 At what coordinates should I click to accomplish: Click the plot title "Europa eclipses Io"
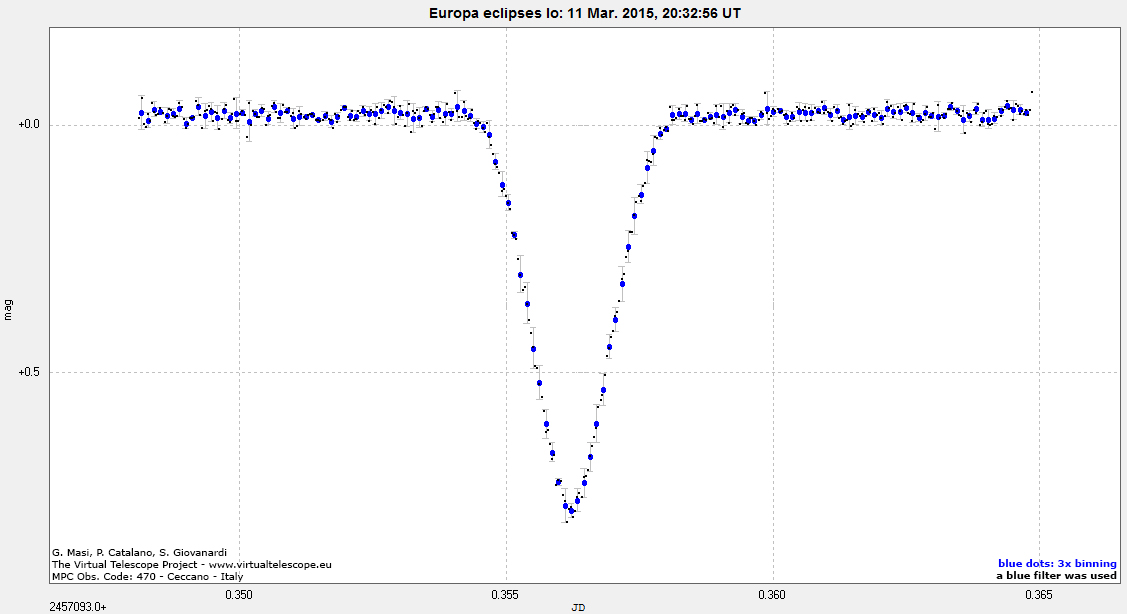(562, 13)
